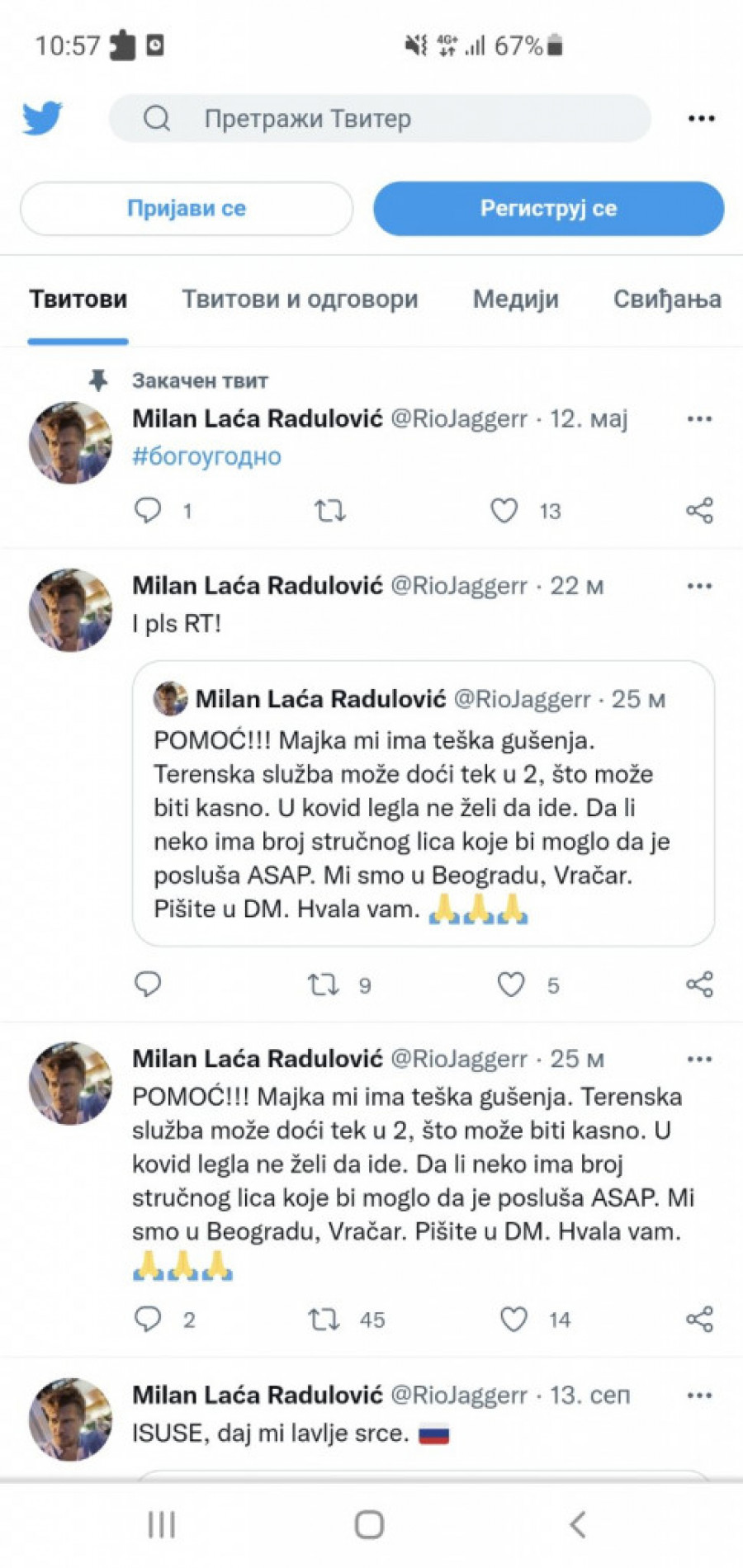The height and width of the screenshot is (1568, 743).
Task: Tap the Twitter bird logo
Action: [42, 118]
